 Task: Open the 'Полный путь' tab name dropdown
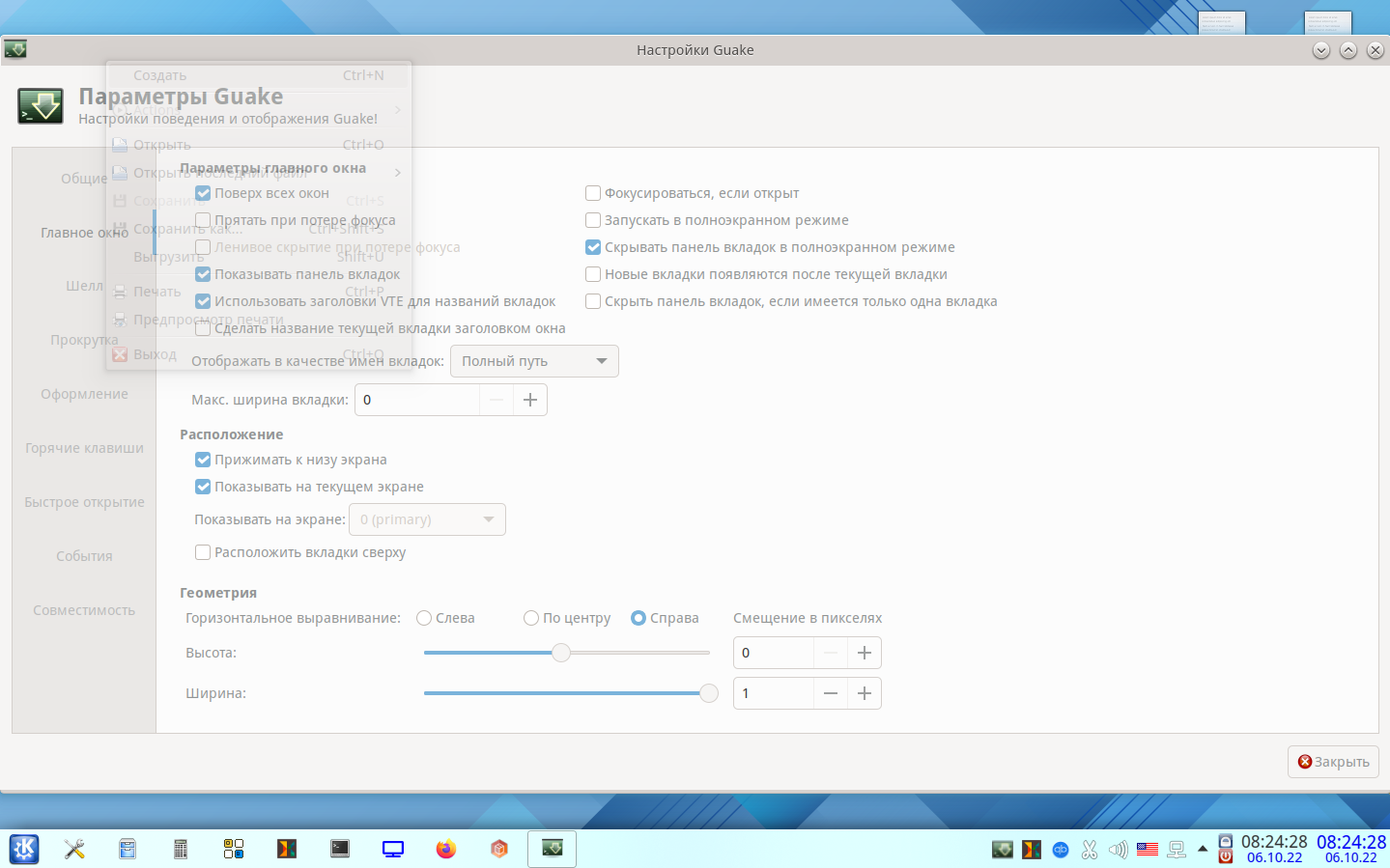[534, 361]
